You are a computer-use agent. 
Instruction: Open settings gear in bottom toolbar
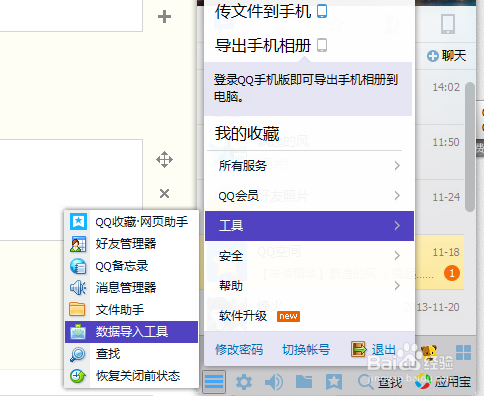[x=244, y=382]
